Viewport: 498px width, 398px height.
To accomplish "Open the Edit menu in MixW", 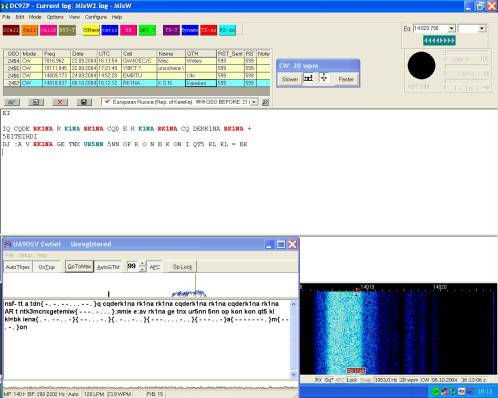I will pos(20,17).
